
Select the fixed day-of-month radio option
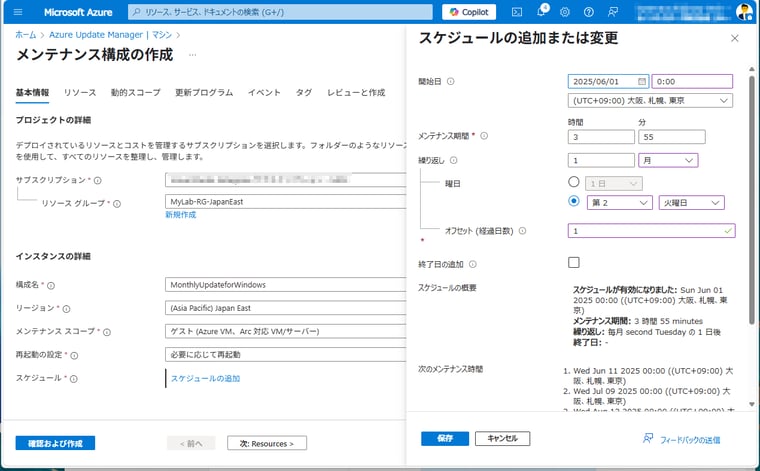573,182
